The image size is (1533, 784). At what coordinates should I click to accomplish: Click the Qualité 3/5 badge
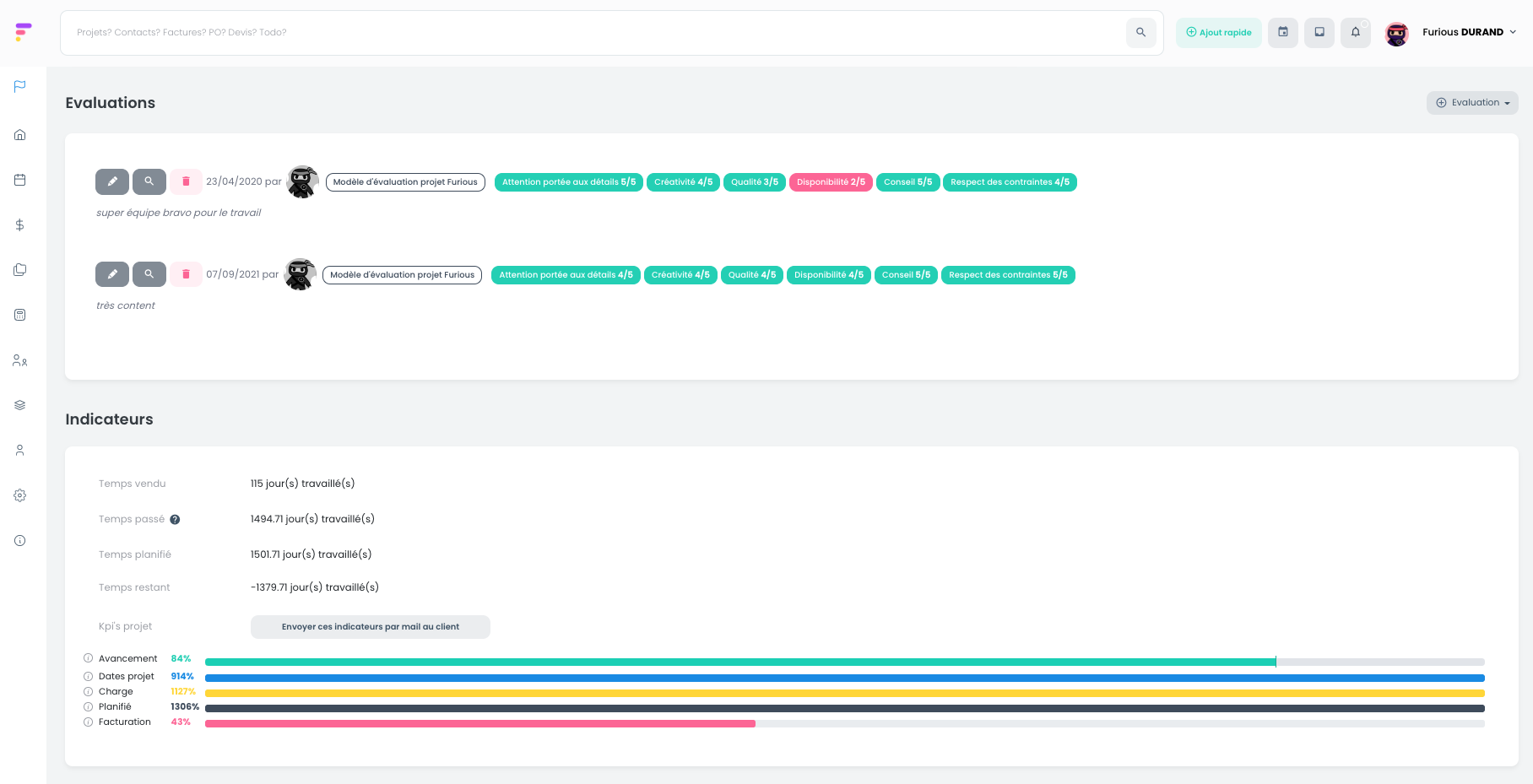pyautogui.click(x=755, y=182)
